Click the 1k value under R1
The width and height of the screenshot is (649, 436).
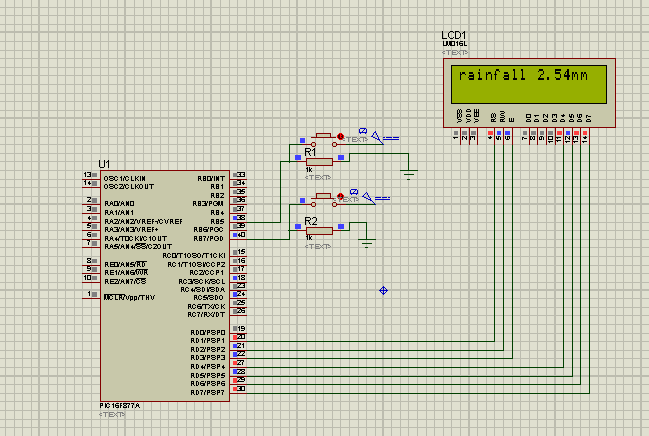tap(309, 170)
